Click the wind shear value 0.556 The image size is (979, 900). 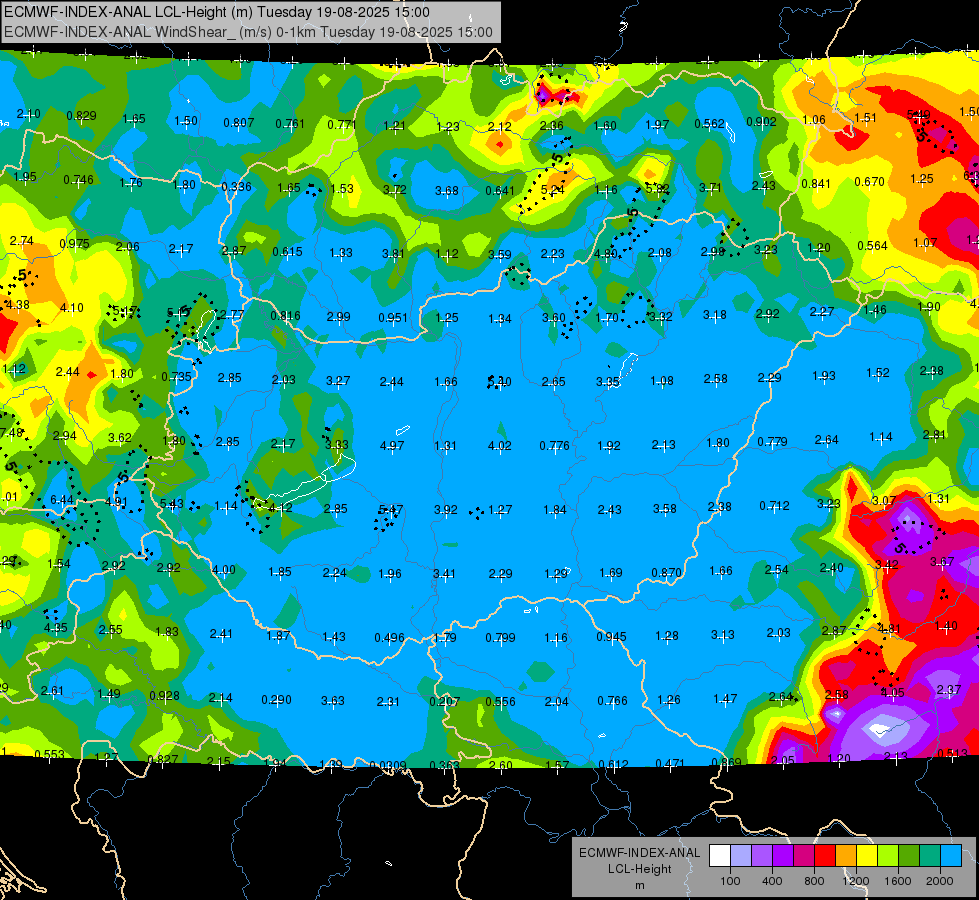[x=500, y=702]
